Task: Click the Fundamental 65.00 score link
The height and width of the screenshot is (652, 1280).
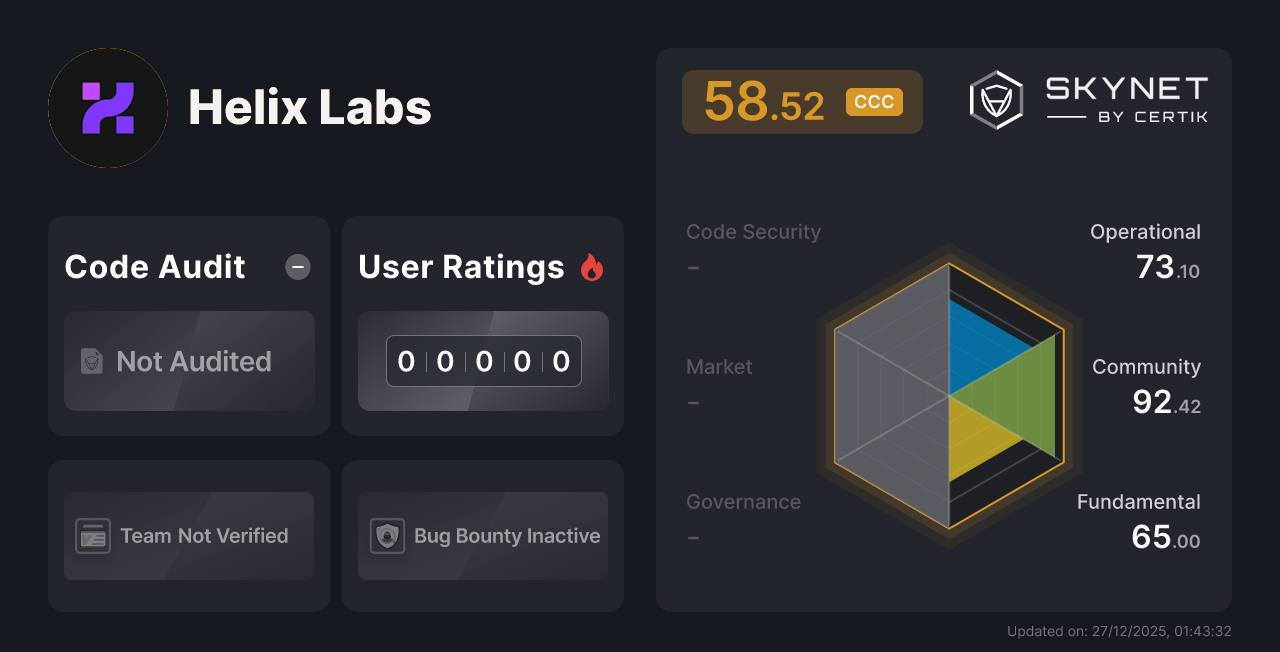Action: 1139,518
